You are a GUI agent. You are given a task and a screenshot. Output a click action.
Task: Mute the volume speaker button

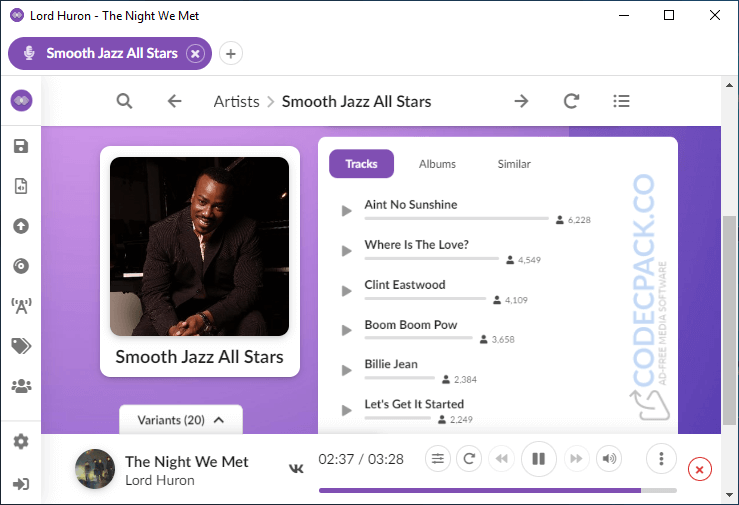(608, 459)
